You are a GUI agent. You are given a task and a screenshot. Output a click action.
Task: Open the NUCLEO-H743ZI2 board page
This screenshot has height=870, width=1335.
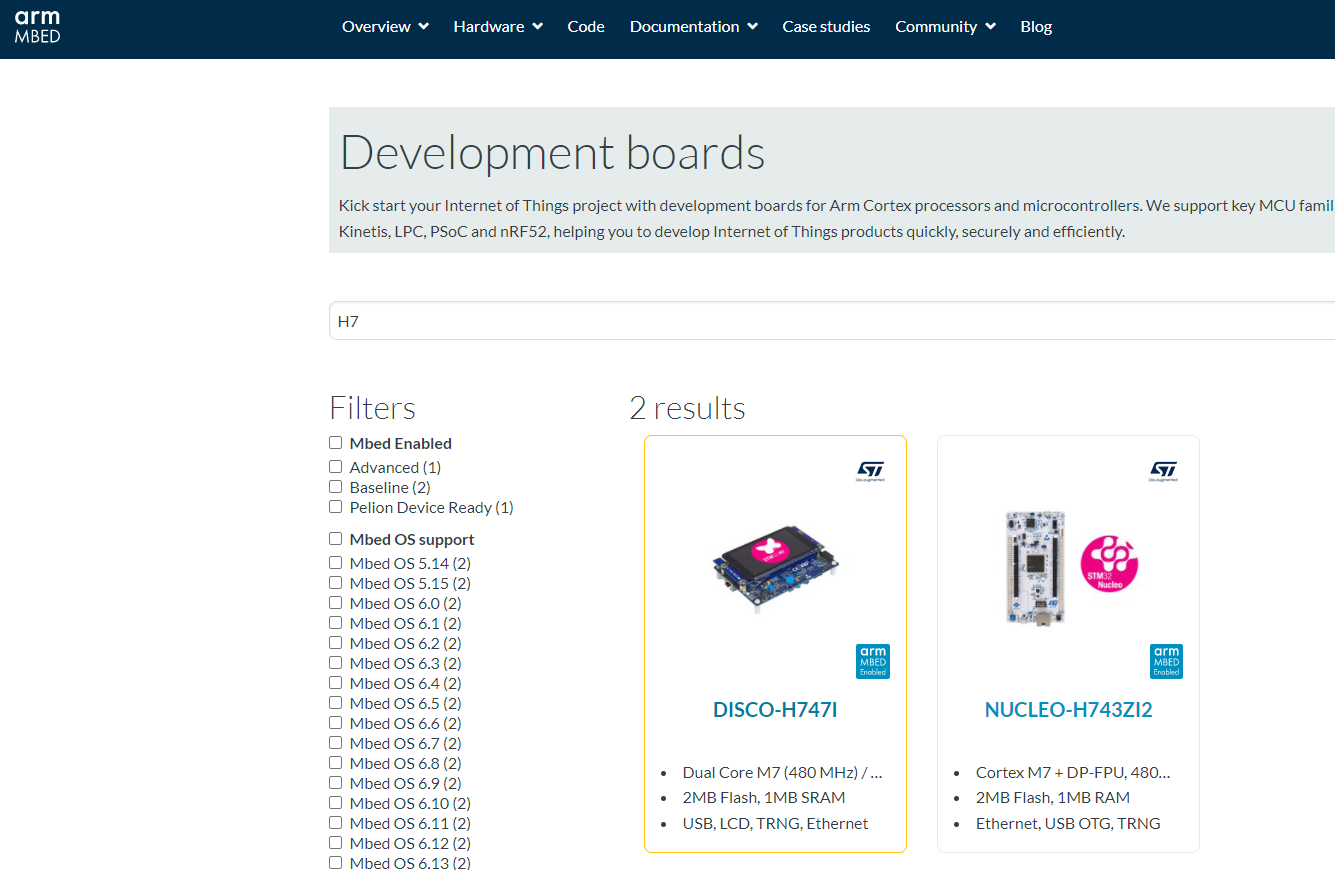click(x=1068, y=710)
